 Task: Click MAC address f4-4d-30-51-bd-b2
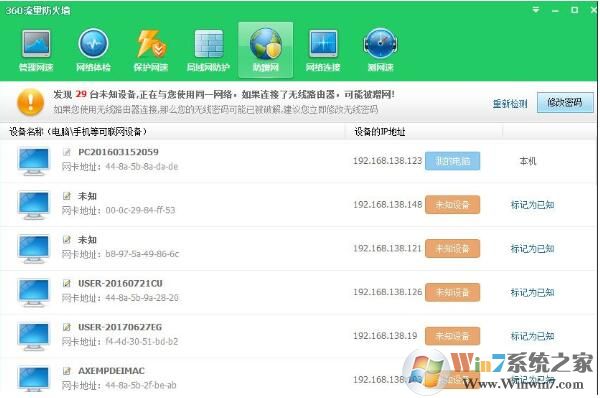click(142, 341)
